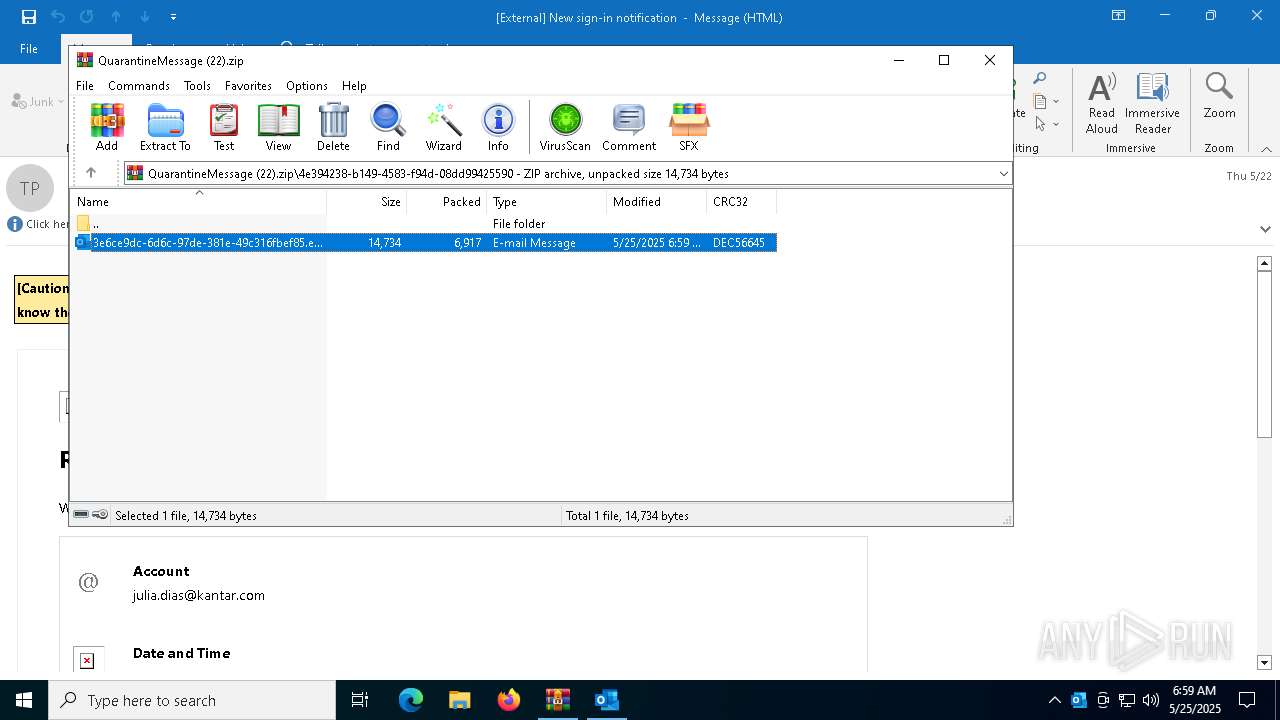The image size is (1280, 720).
Task: Open the Options menu
Action: (x=306, y=86)
